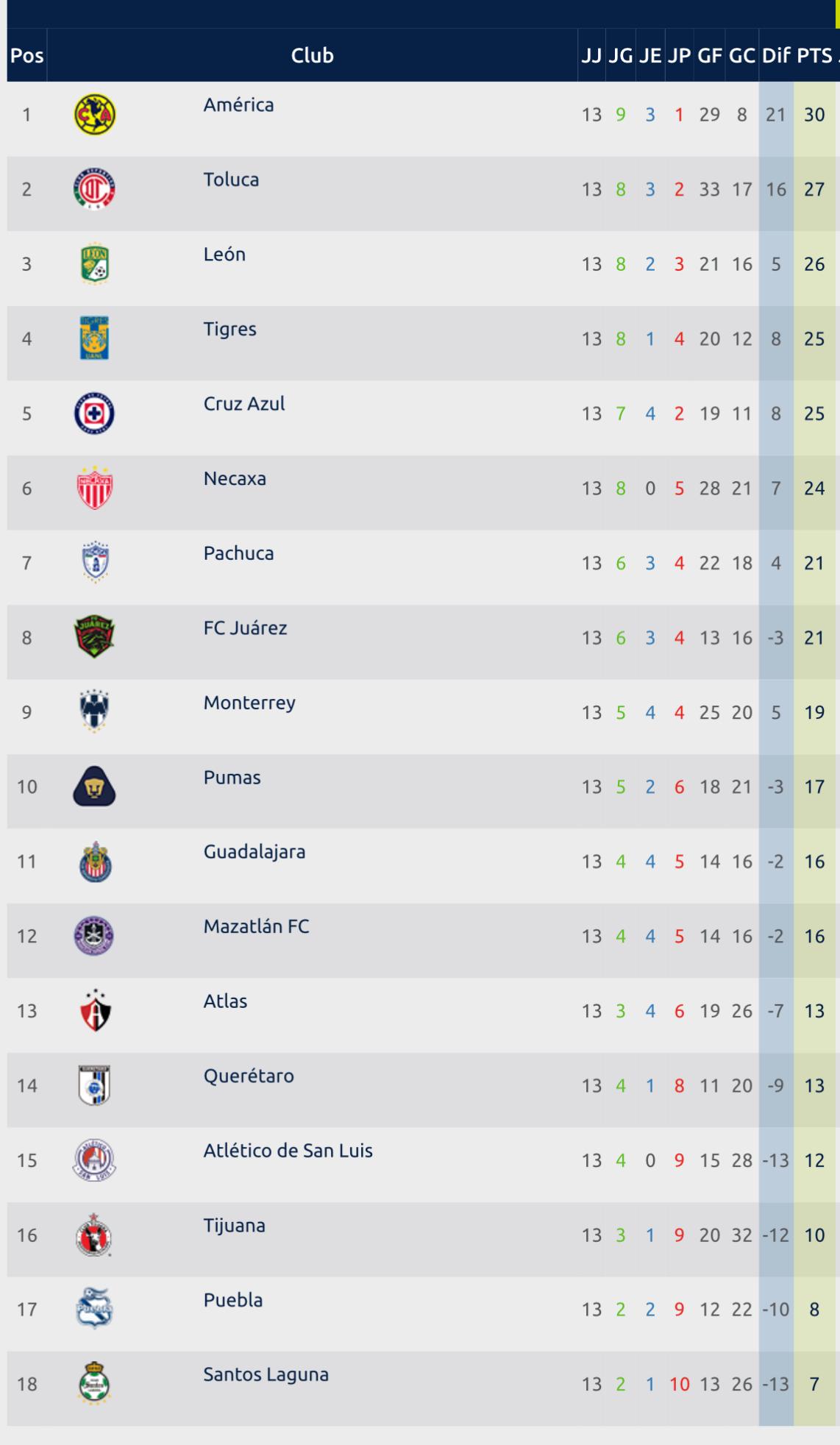Click the Atlas club shield
Screen dimensions: 840x1445
(95, 1010)
